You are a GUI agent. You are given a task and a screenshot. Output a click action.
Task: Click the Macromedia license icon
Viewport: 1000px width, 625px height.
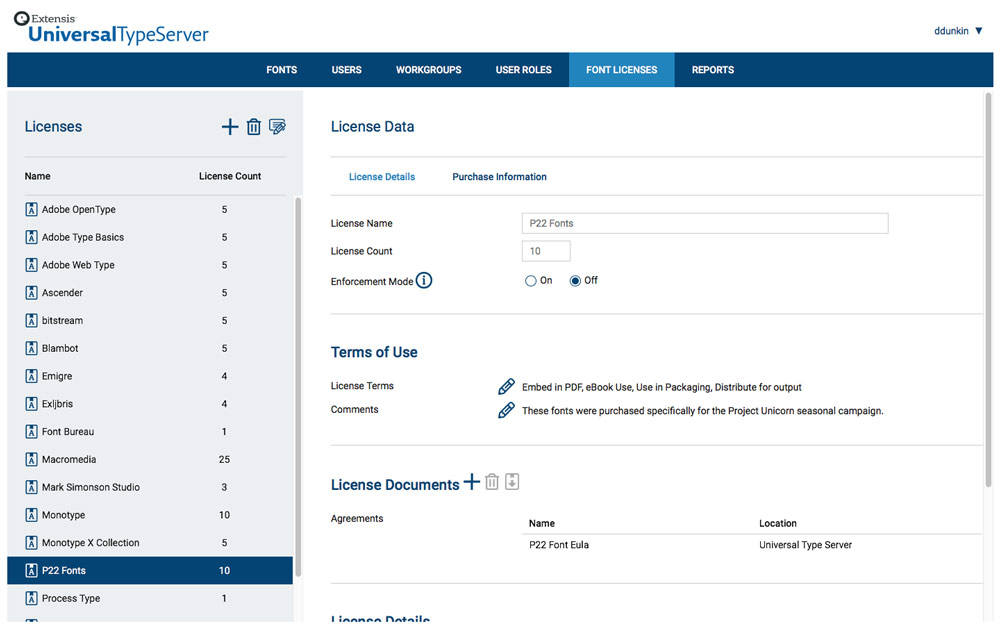(x=31, y=459)
